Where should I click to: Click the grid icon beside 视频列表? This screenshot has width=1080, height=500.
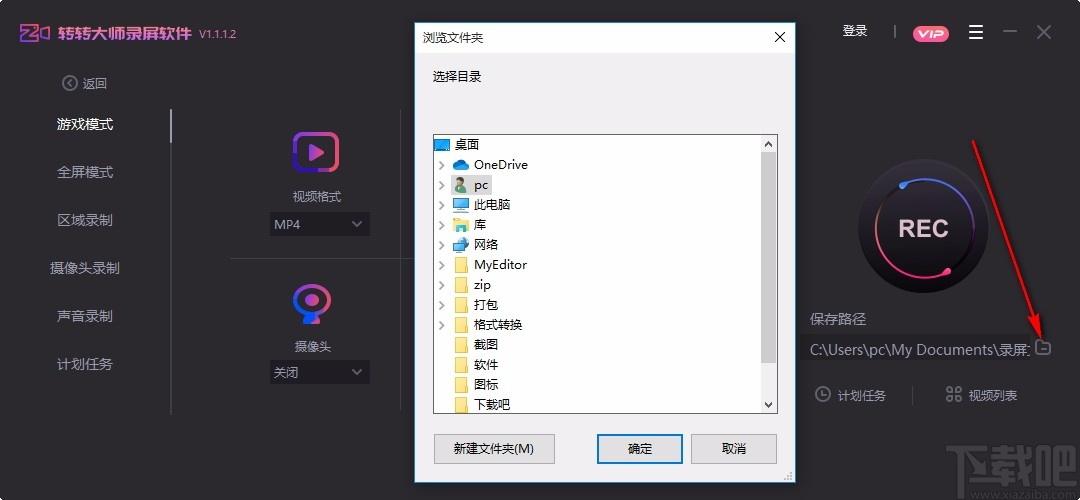pos(953,395)
